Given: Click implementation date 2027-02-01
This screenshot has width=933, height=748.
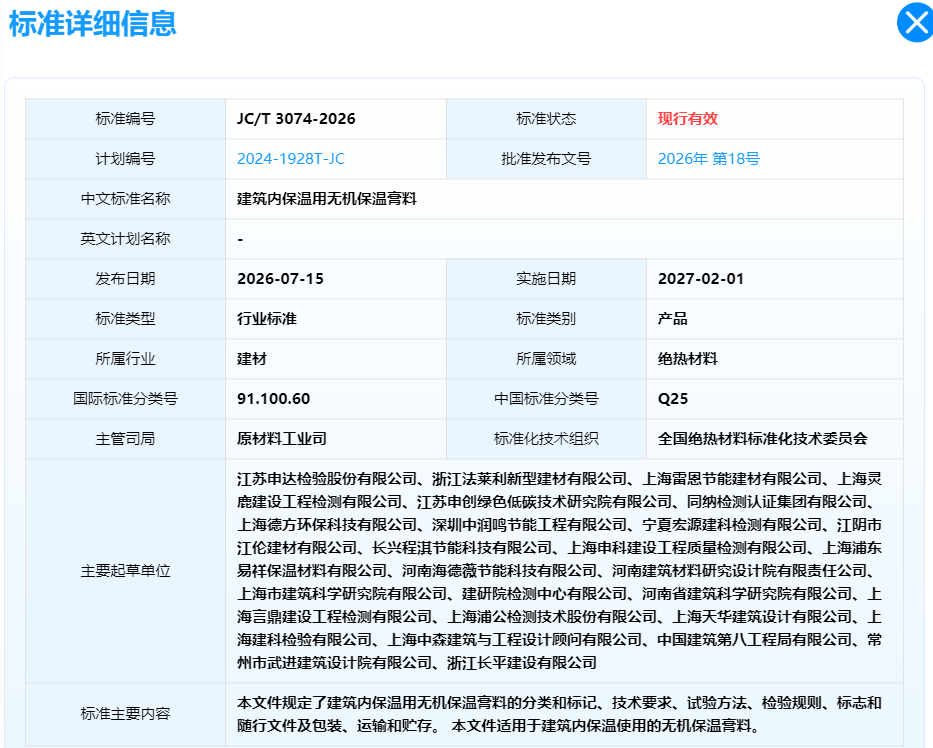Looking at the screenshot, I should (700, 278).
